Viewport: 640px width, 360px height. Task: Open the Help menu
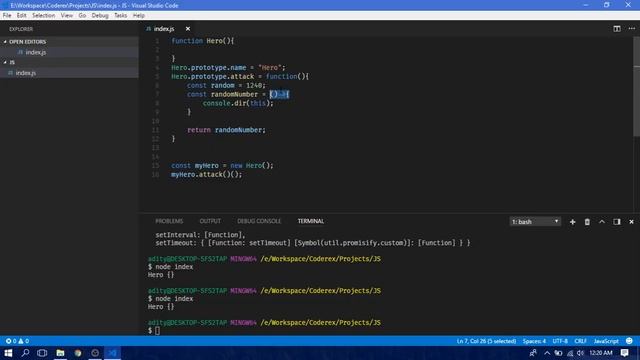coord(139,16)
